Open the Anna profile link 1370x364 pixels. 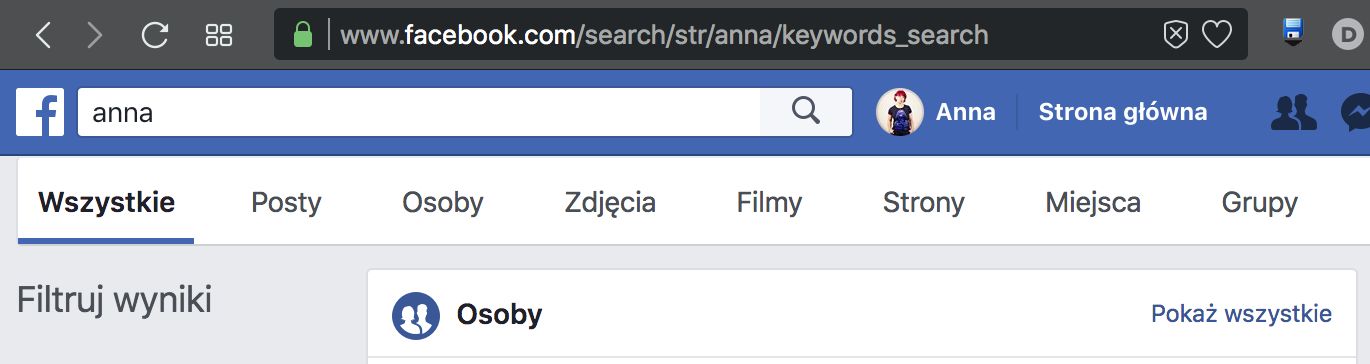point(965,112)
